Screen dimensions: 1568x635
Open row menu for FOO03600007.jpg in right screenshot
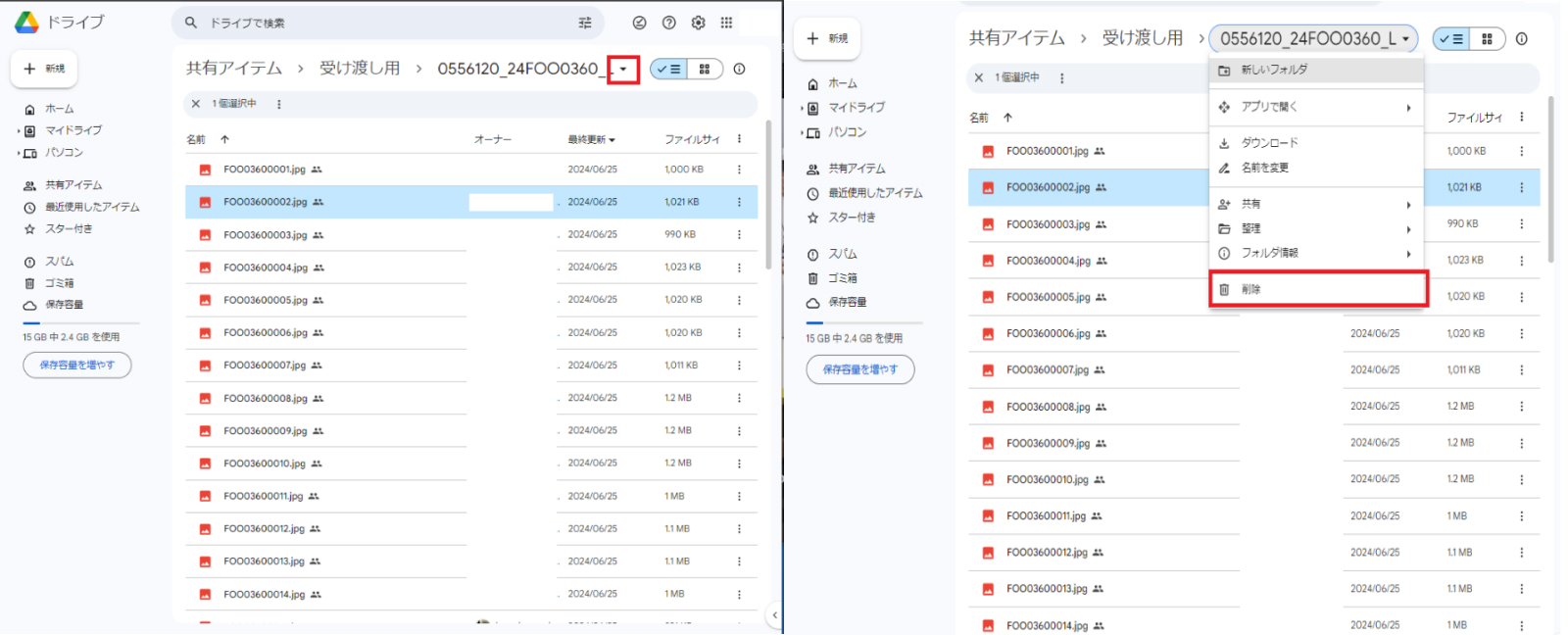click(x=1522, y=369)
